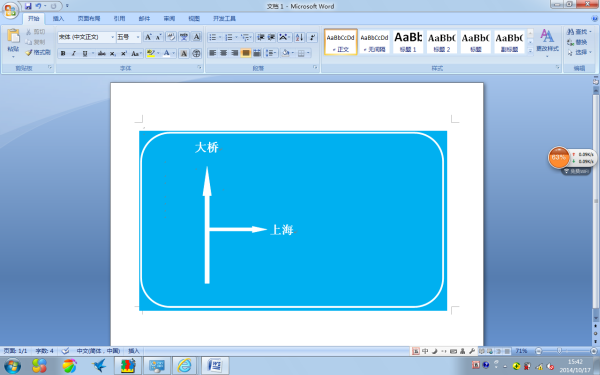This screenshot has width=600, height=375.
Task: Apply superscript formatting
Action: coord(124,54)
